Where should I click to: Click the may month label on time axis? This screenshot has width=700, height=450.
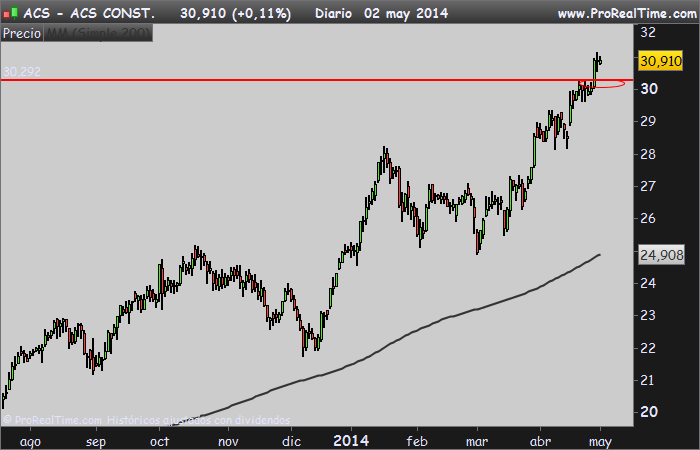[x=600, y=442]
